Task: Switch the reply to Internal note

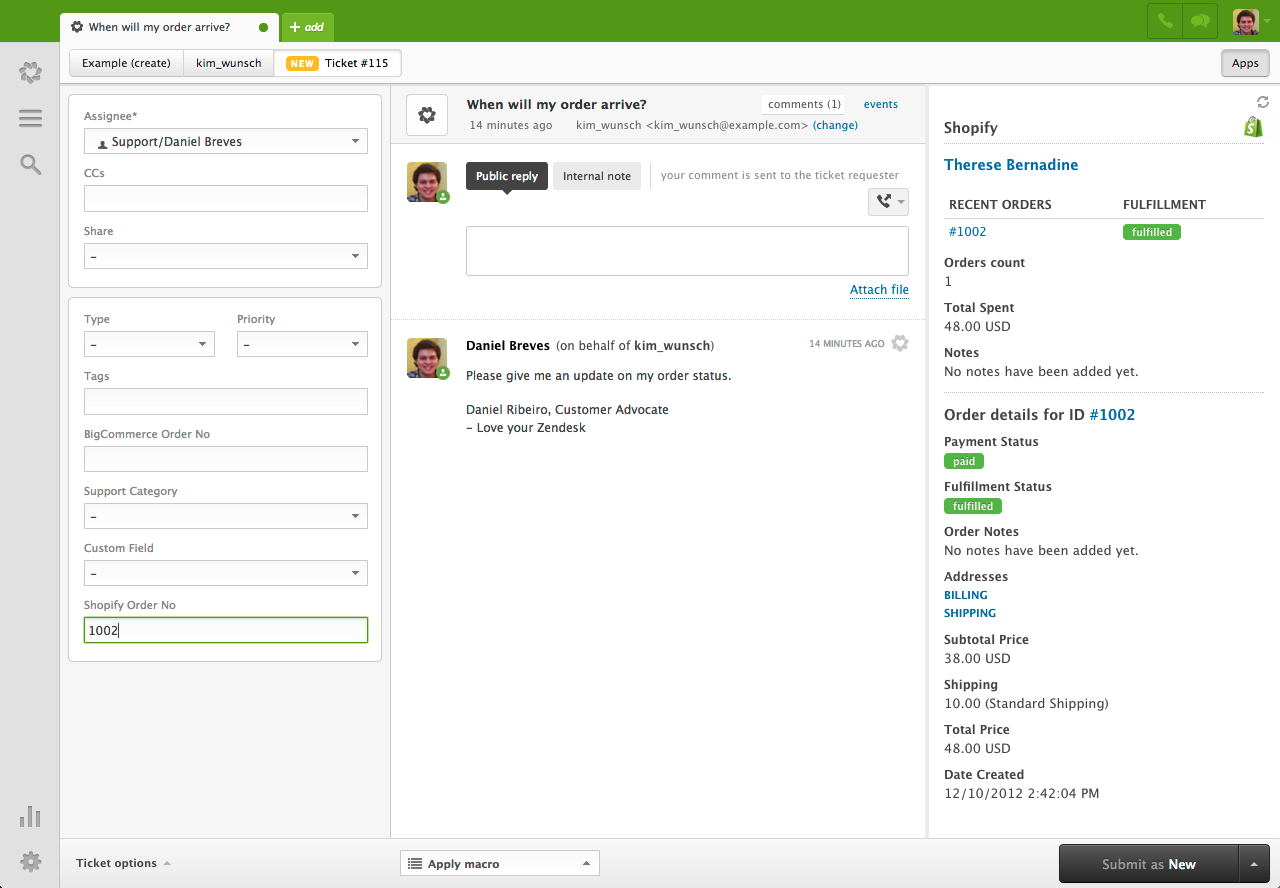Action: coord(597,175)
